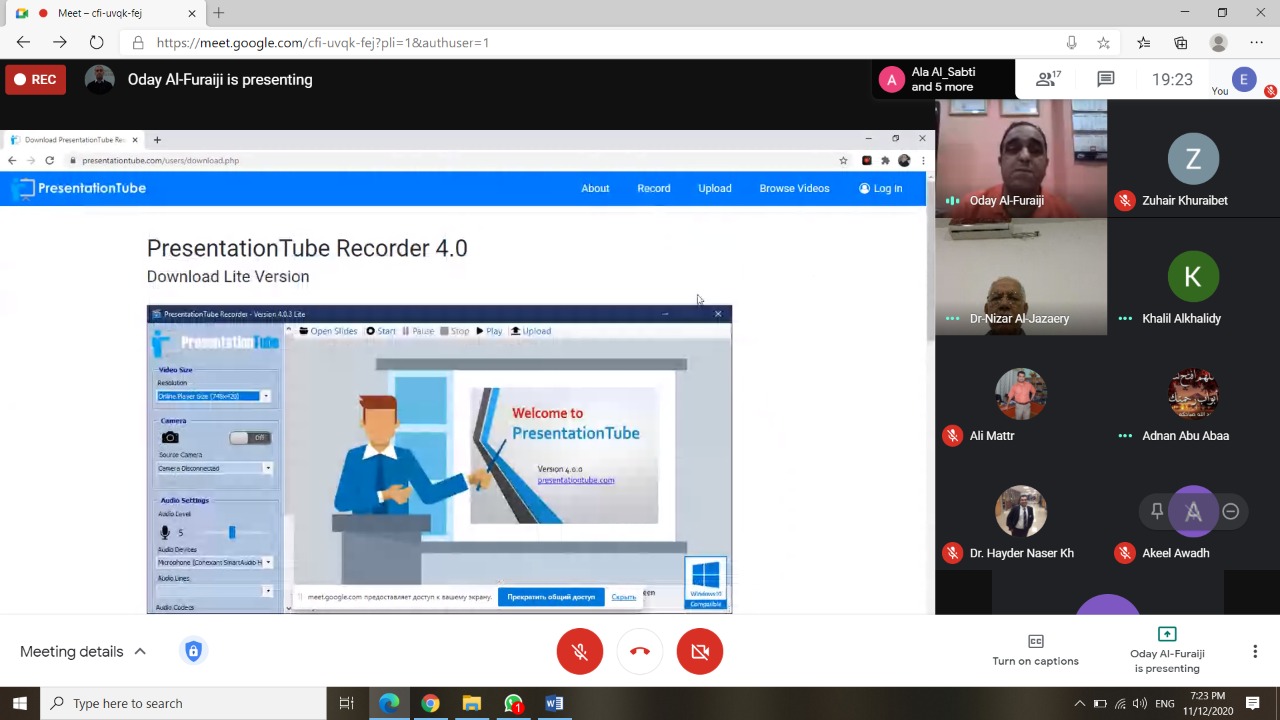Click Start in the recorder toolbar
This screenshot has height=720, width=1280.
tap(381, 331)
